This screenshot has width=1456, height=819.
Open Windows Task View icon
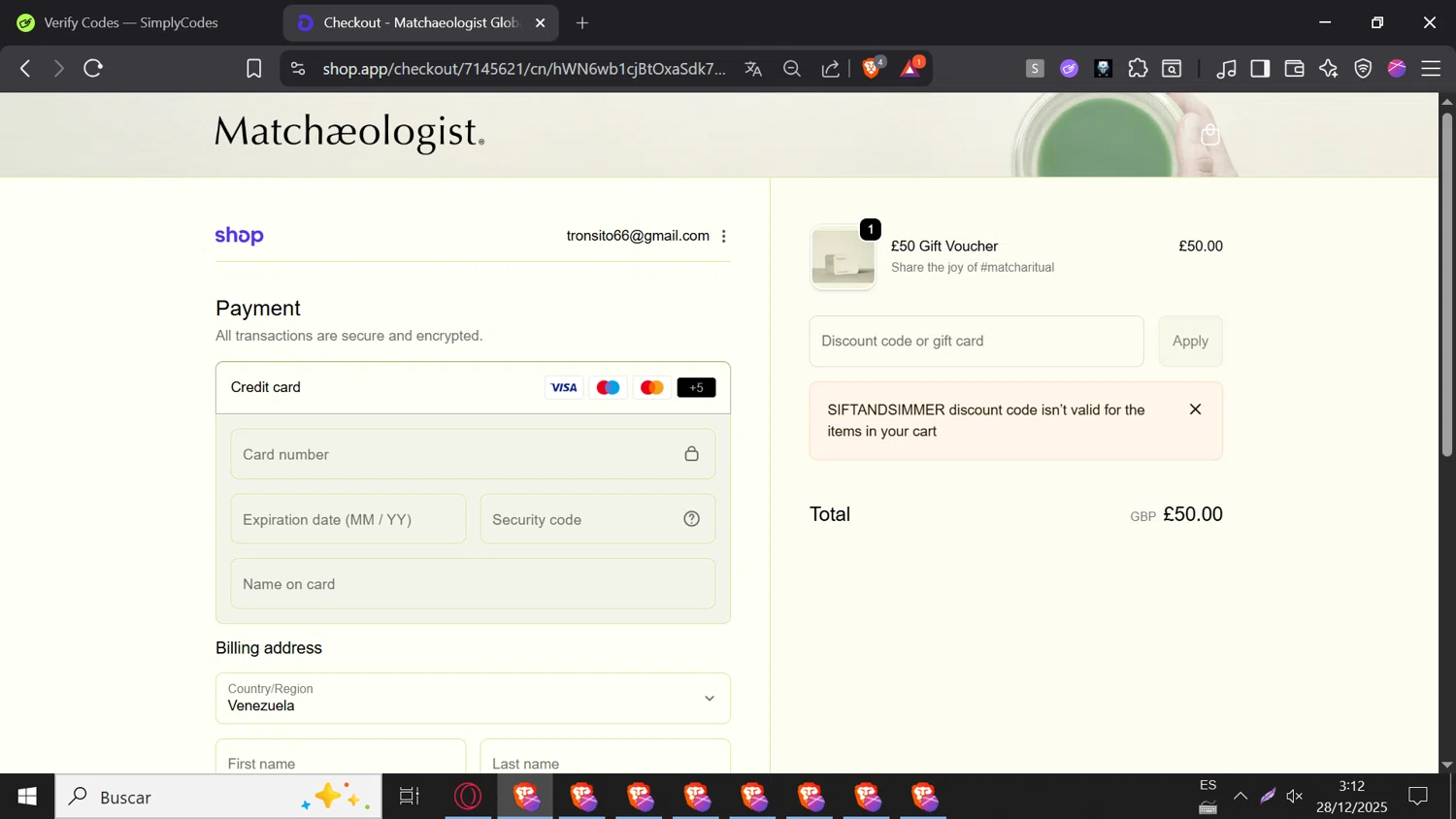pyautogui.click(x=410, y=797)
